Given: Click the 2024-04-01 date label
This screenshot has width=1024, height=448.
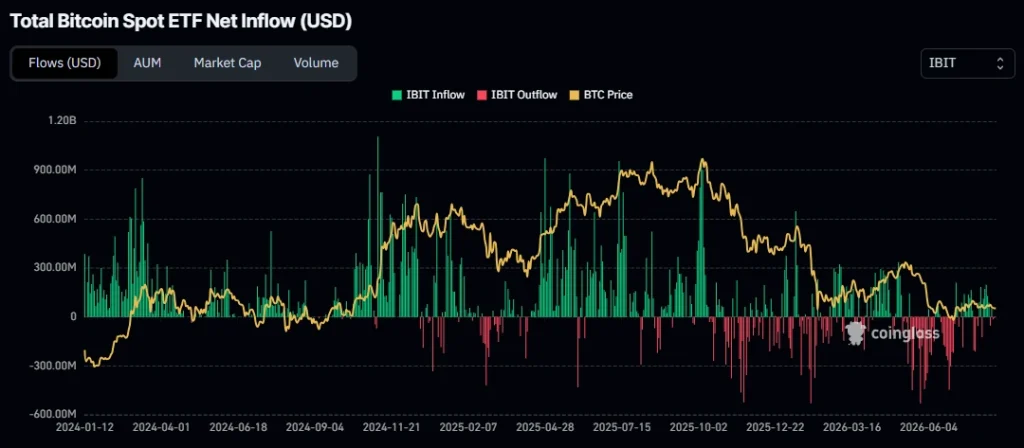Looking at the screenshot, I should tap(161, 427).
